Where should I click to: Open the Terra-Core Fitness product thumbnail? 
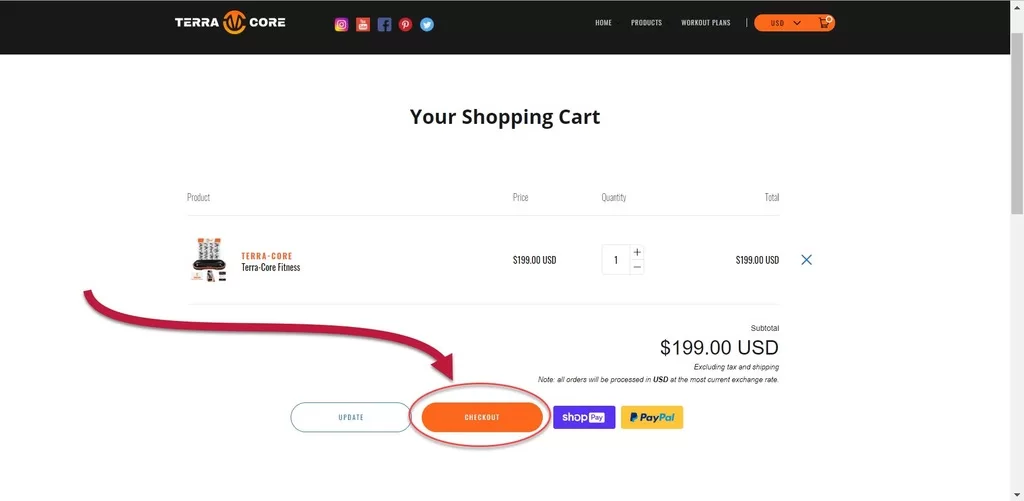click(209, 259)
